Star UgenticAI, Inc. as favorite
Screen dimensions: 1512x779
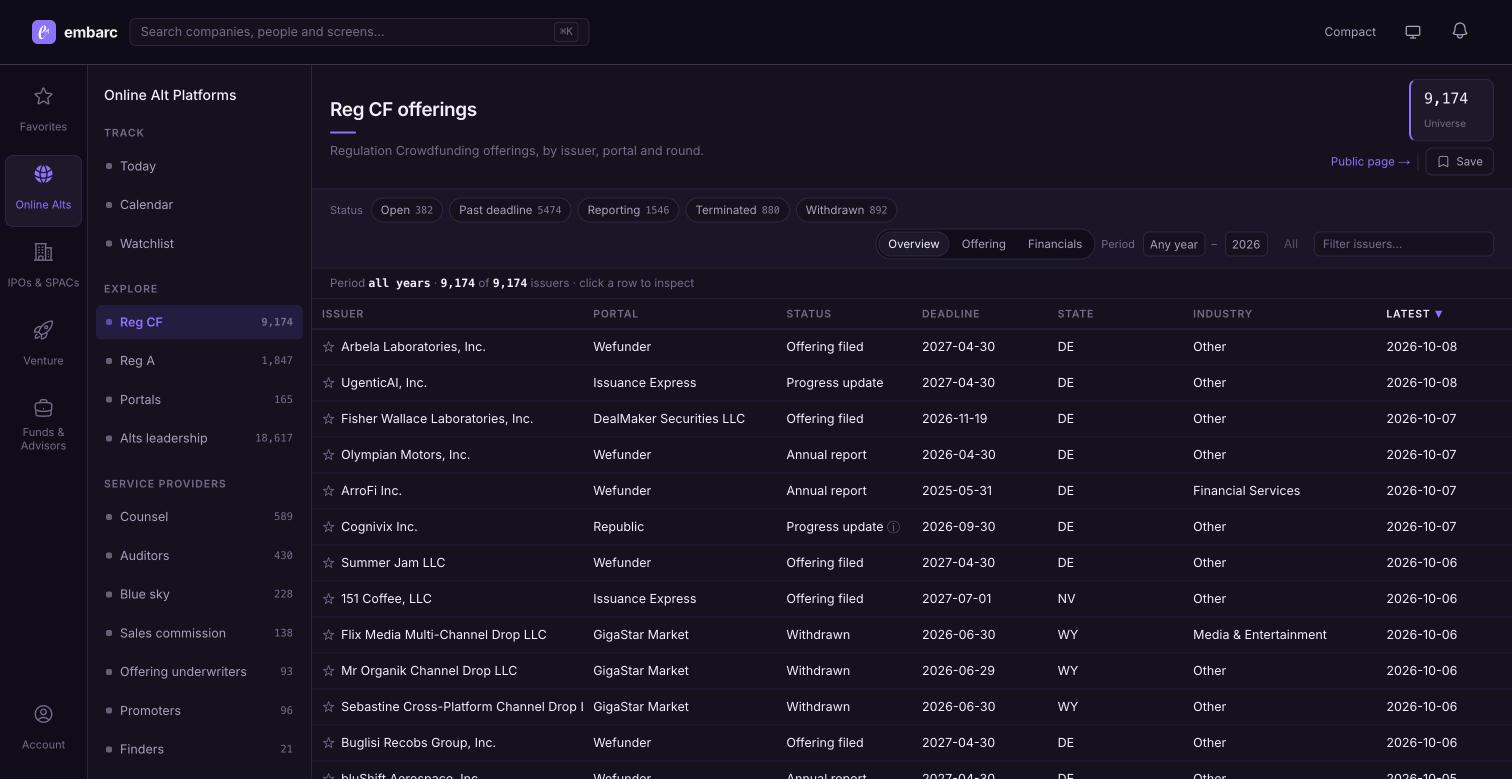328,383
